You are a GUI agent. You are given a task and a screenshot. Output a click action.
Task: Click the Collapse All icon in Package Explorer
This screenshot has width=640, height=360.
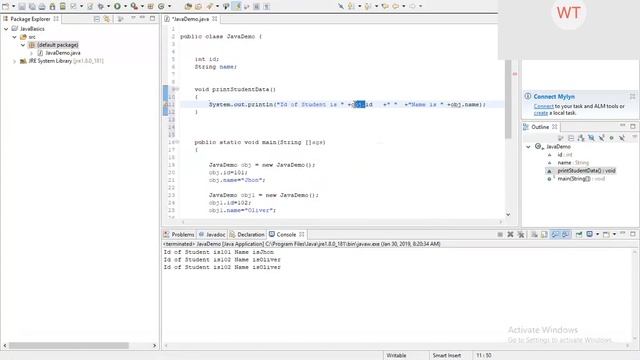pos(97,19)
